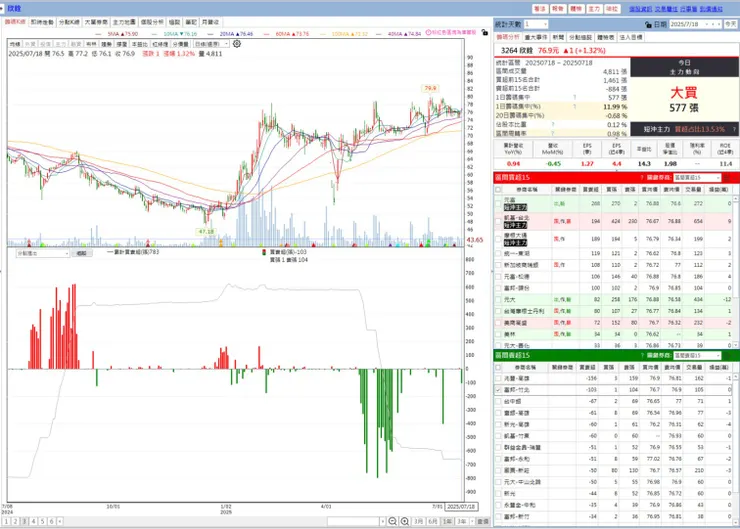Sort the buy table by the 買賣超 column
This screenshot has height=529, width=740.
[590, 190]
